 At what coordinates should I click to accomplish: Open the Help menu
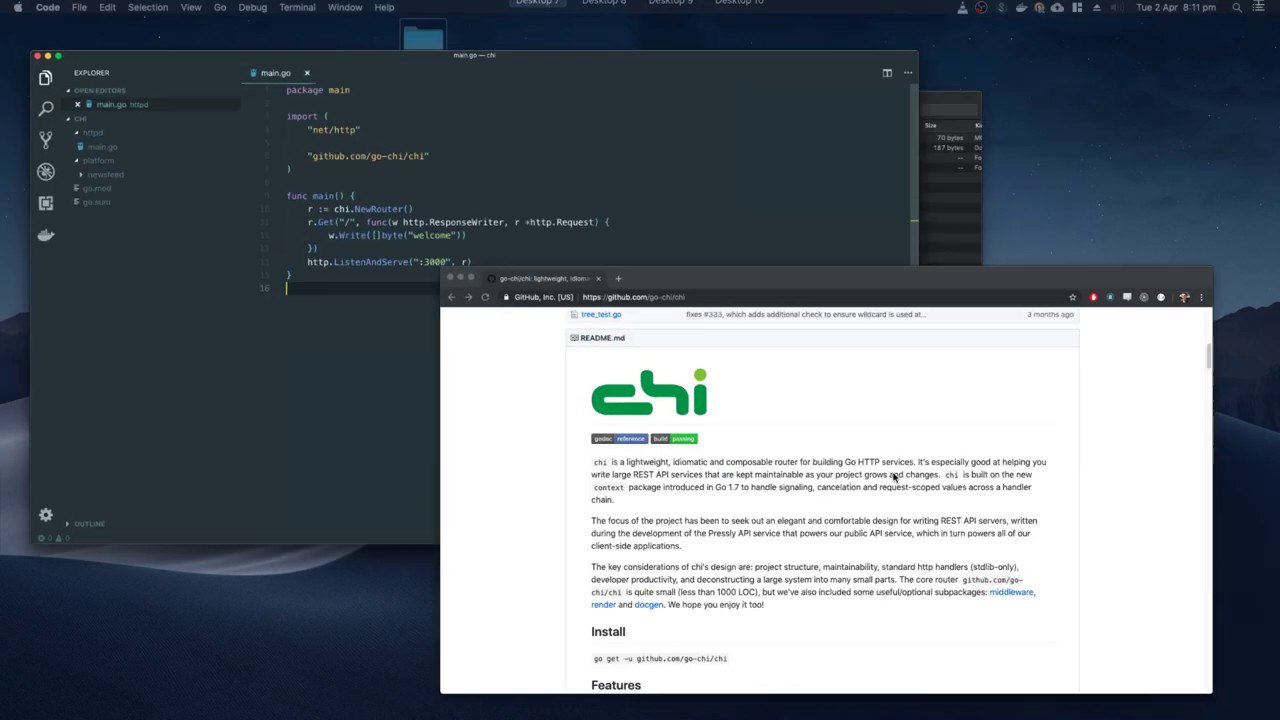point(384,7)
